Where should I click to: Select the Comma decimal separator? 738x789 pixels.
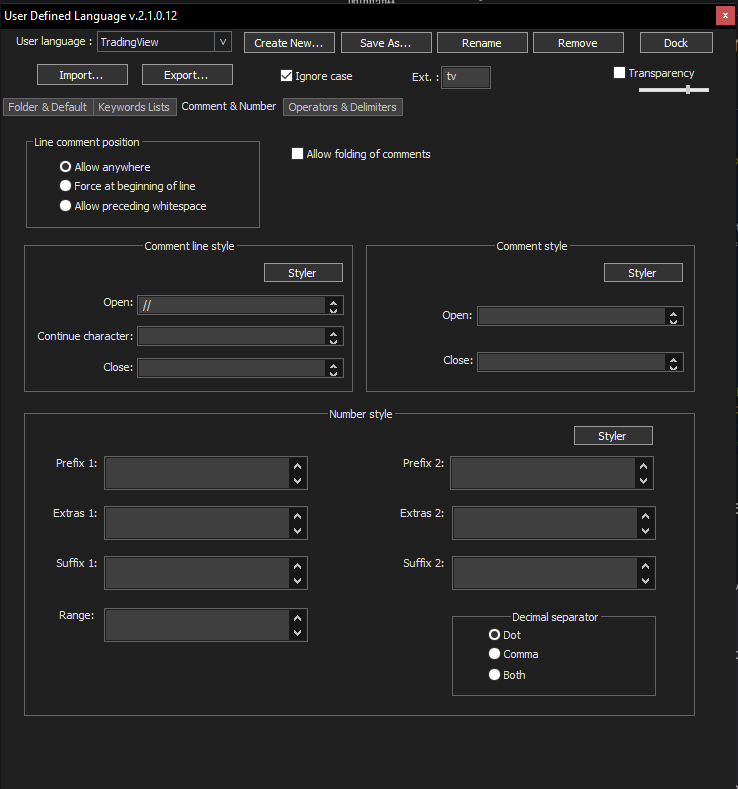click(495, 654)
